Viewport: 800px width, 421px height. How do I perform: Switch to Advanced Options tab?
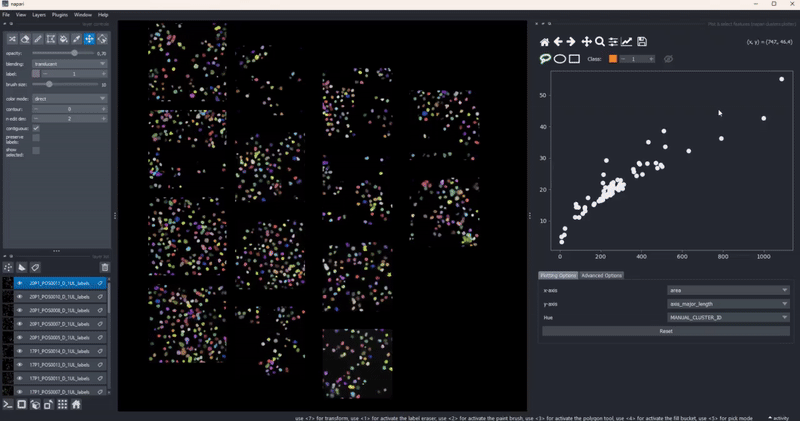coord(602,276)
